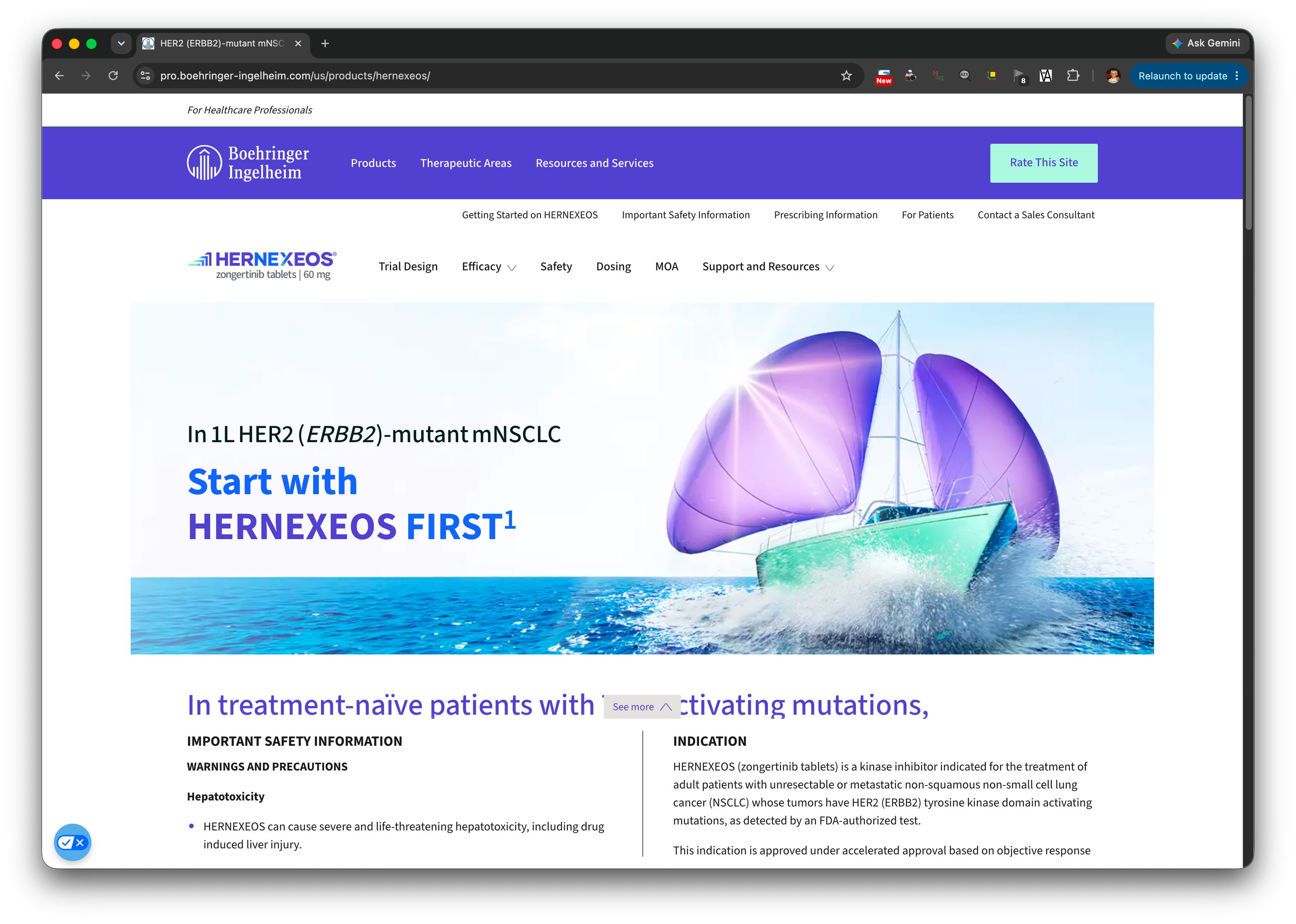Open the extension with red New badge
This screenshot has height=924, width=1296.
tap(883, 76)
